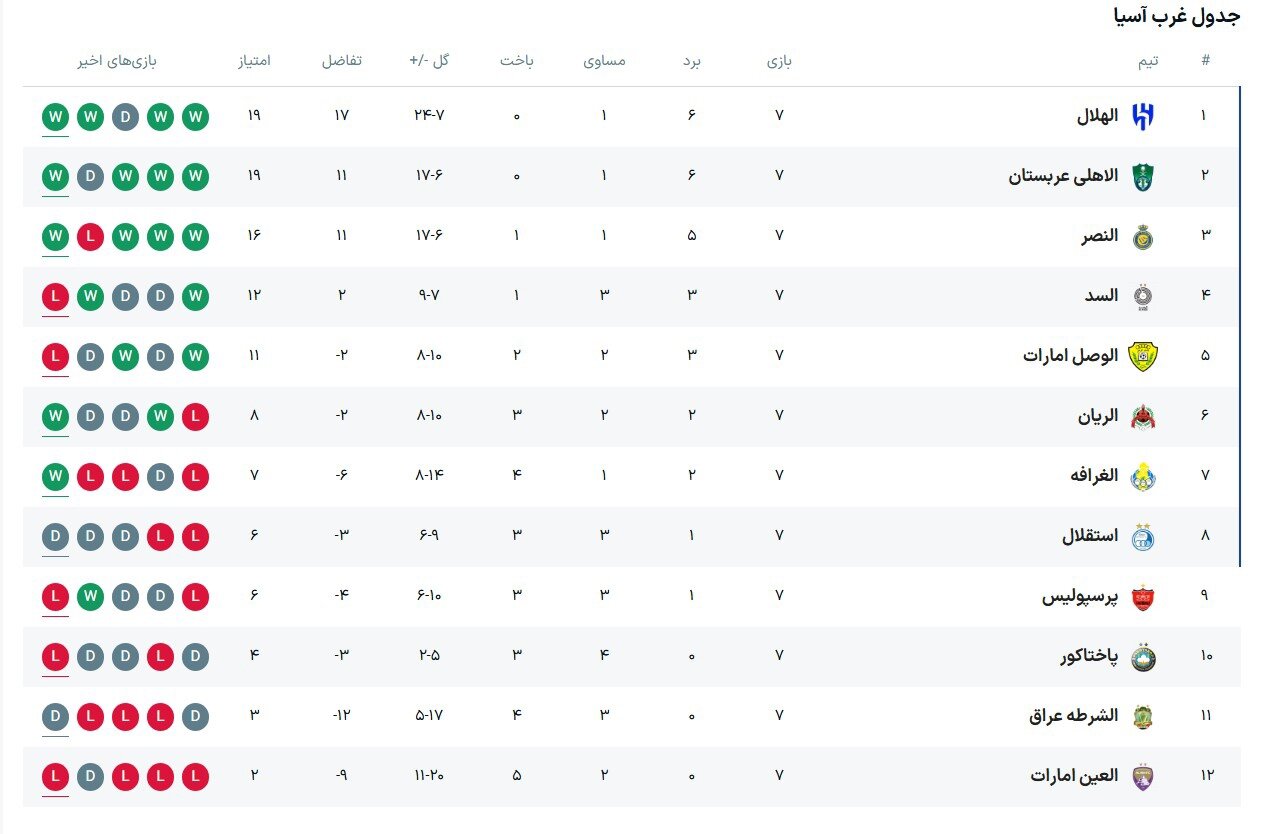1278x834 pixels.
Task: Click the Al-Ahli Saudi club crest
Action: point(1142,176)
